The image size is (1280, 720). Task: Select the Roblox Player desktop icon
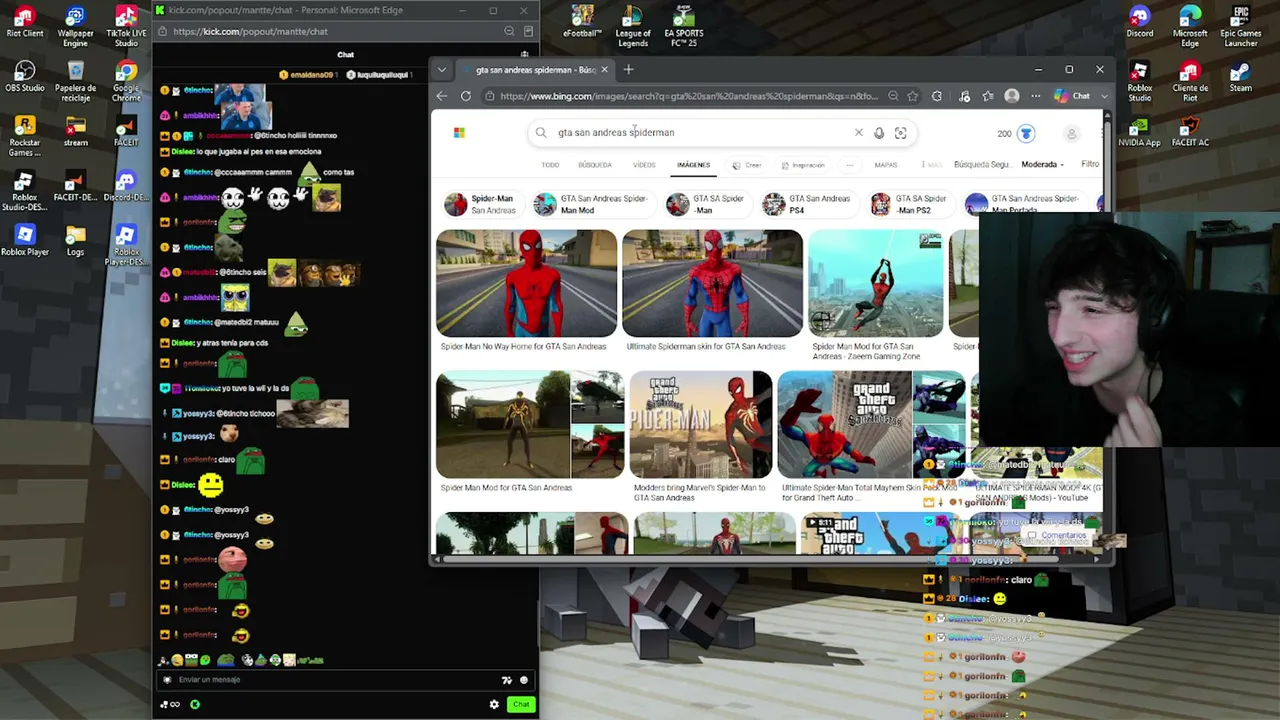pos(25,240)
